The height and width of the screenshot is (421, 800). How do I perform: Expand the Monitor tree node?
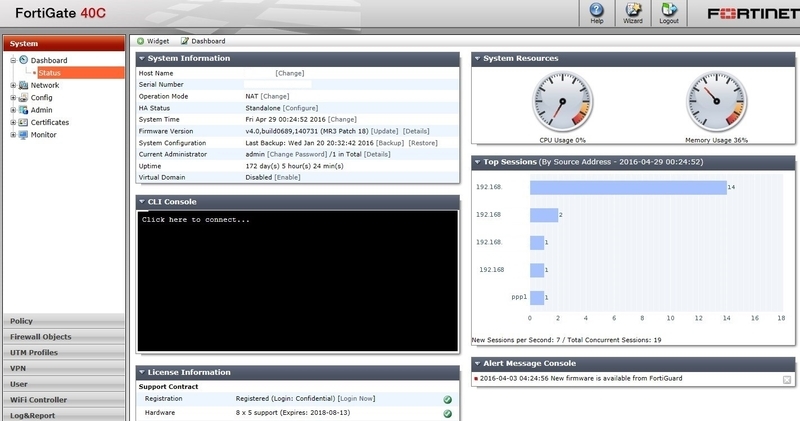pos(13,135)
